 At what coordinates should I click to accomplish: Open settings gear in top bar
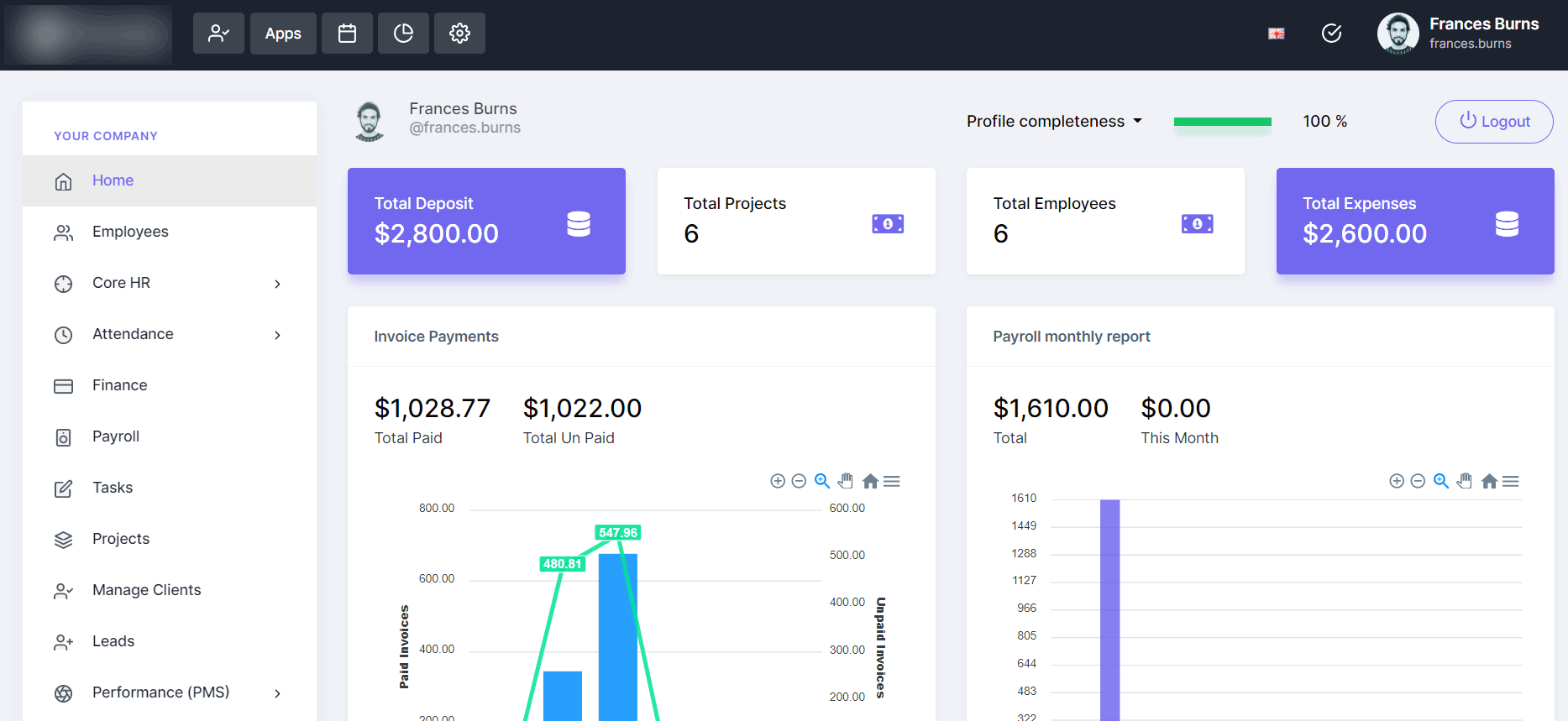pos(459,34)
